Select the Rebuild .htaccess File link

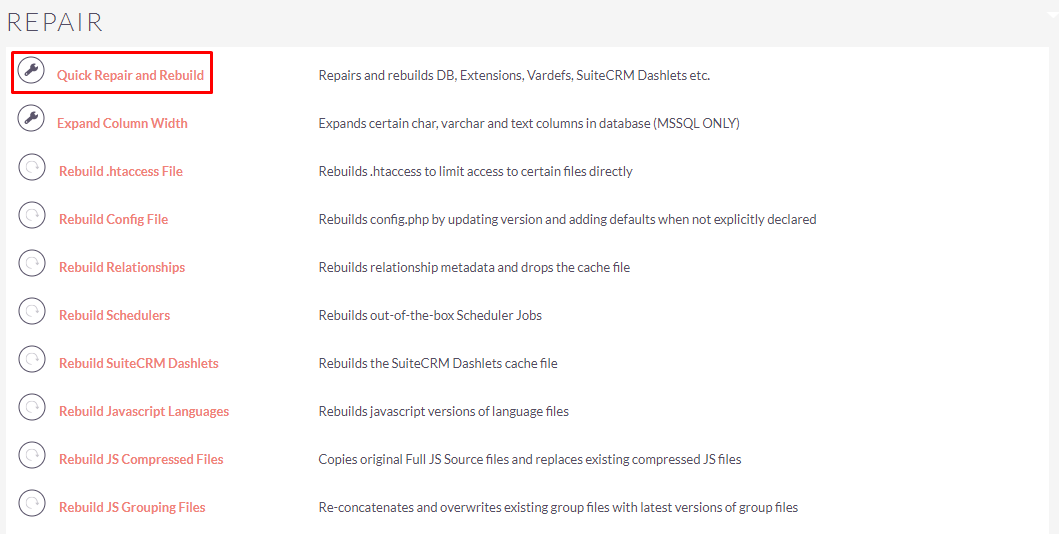click(x=121, y=171)
